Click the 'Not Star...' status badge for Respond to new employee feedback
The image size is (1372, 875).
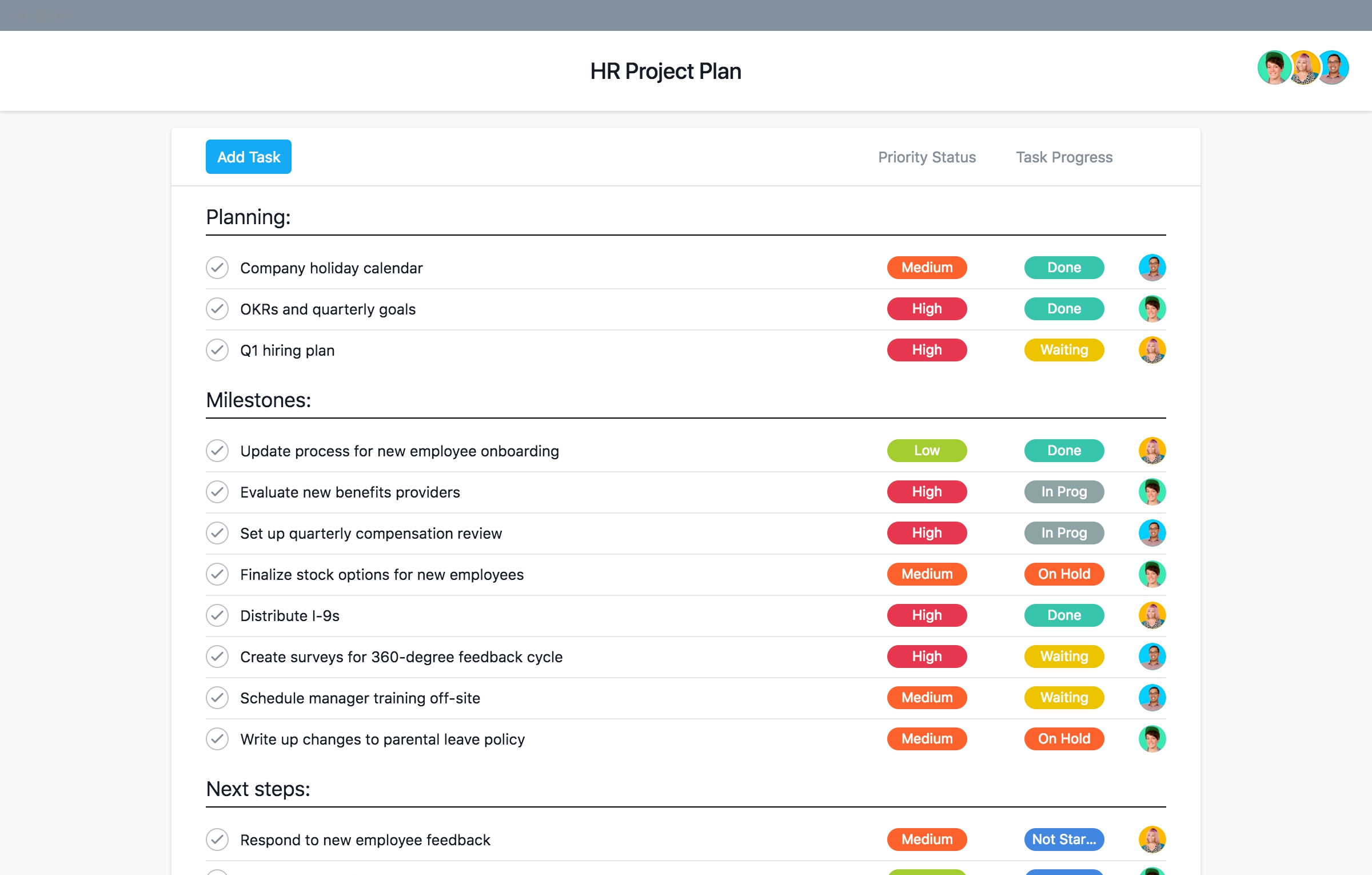click(x=1063, y=840)
